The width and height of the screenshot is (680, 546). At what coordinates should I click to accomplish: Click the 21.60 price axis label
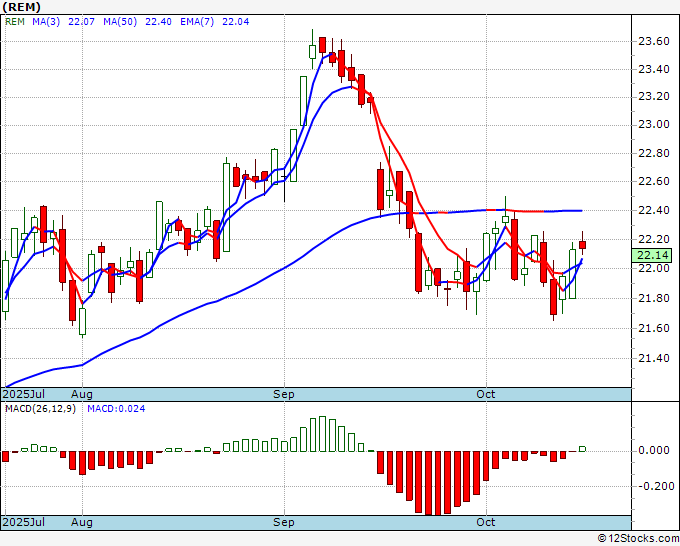(654, 328)
